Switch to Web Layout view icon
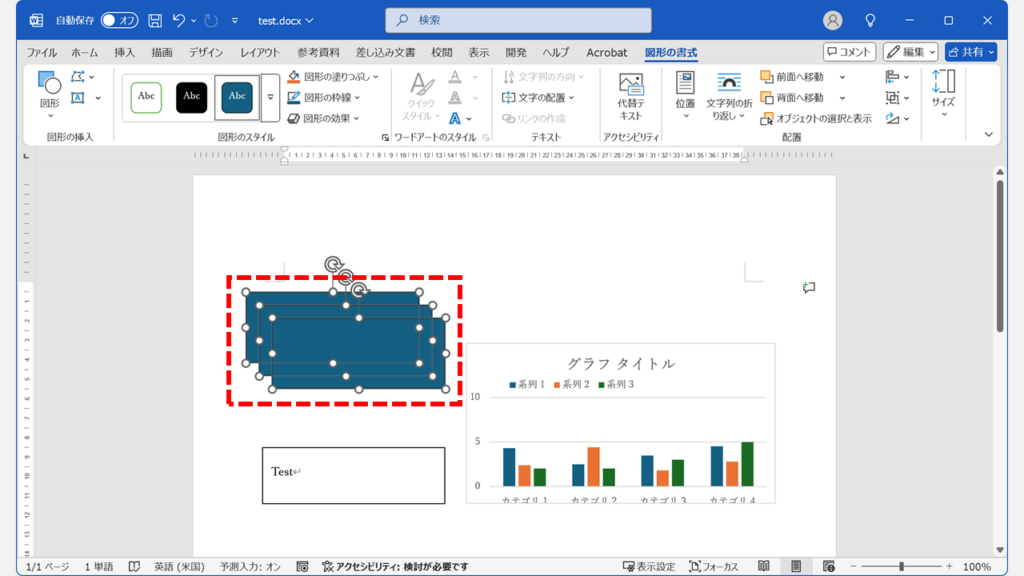The width and height of the screenshot is (1024, 576). [829, 566]
